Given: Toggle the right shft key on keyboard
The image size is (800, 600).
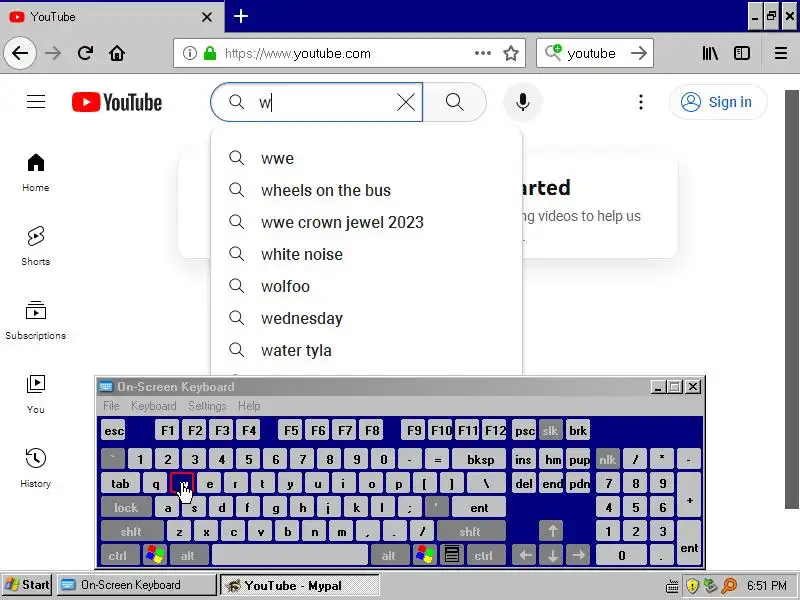Looking at the screenshot, I should [x=469, y=532].
